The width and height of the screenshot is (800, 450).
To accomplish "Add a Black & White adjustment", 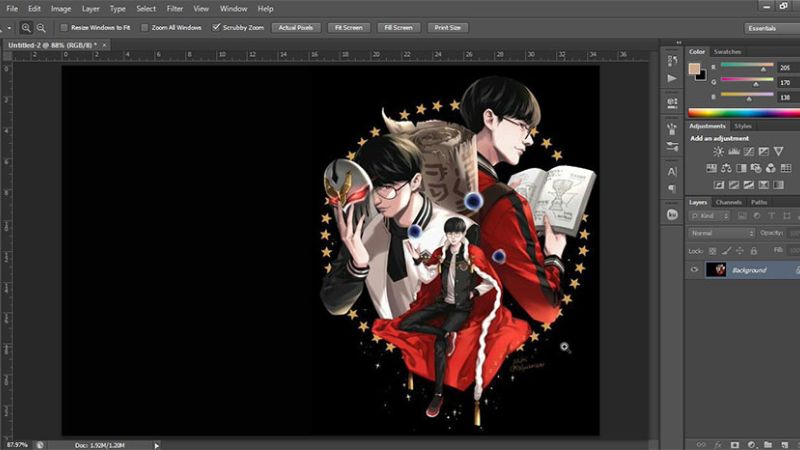I will click(741, 168).
